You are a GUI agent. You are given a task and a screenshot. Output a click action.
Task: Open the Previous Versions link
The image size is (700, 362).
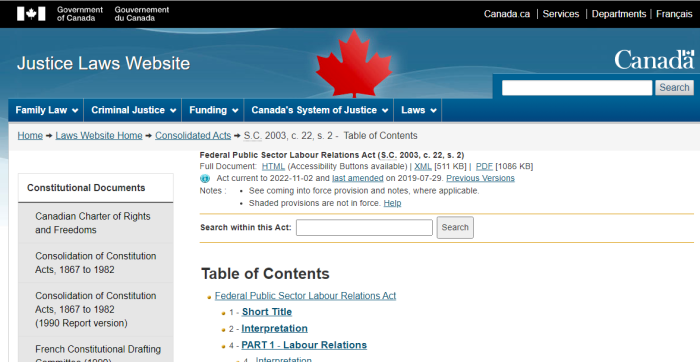pyautogui.click(x=480, y=178)
